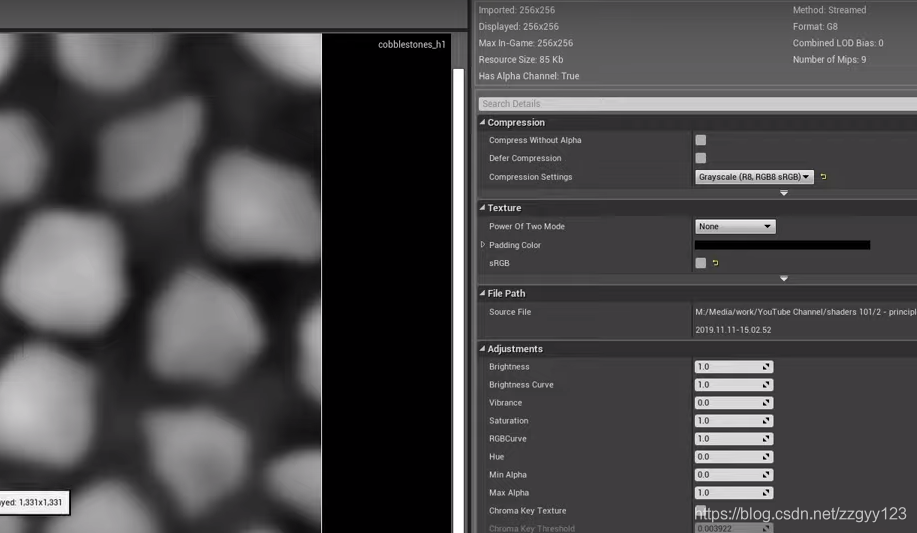Collapse the File Path section
The height and width of the screenshot is (533, 917).
coord(482,293)
